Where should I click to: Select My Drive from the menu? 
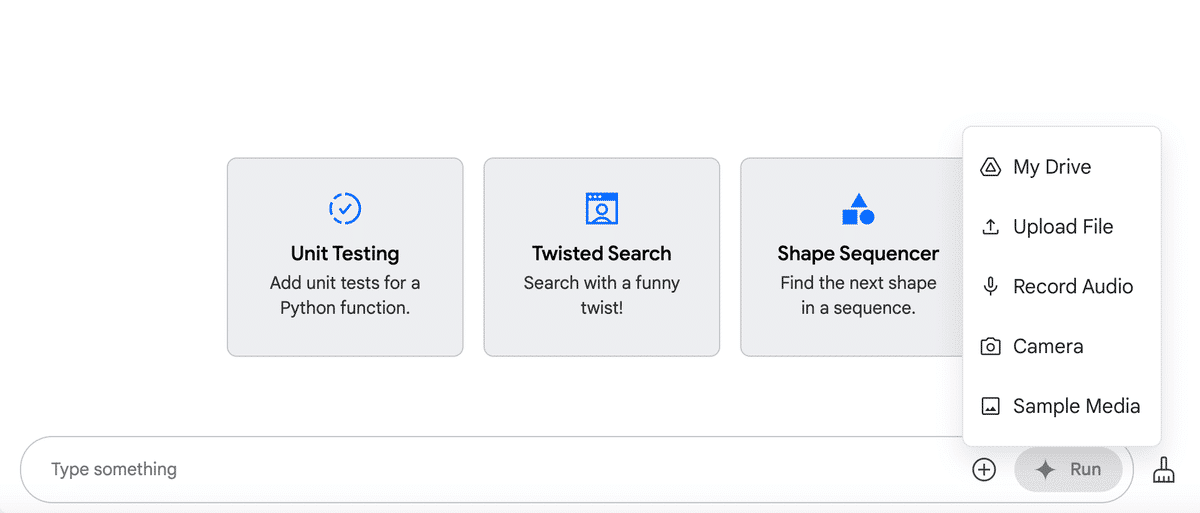1051,167
